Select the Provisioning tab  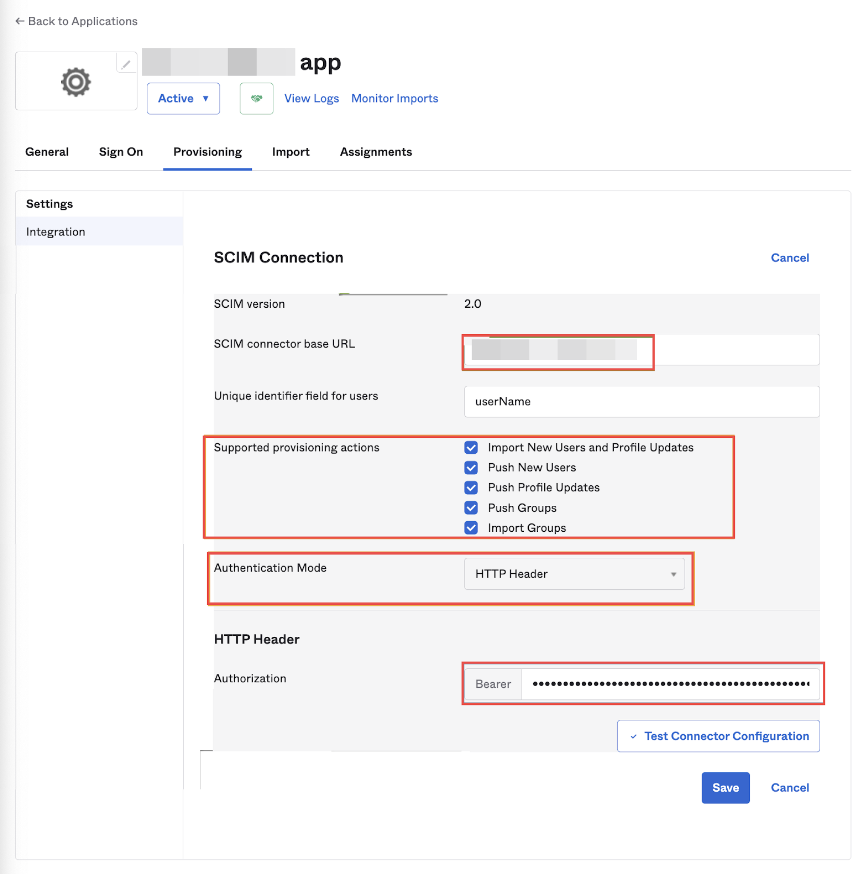point(207,152)
